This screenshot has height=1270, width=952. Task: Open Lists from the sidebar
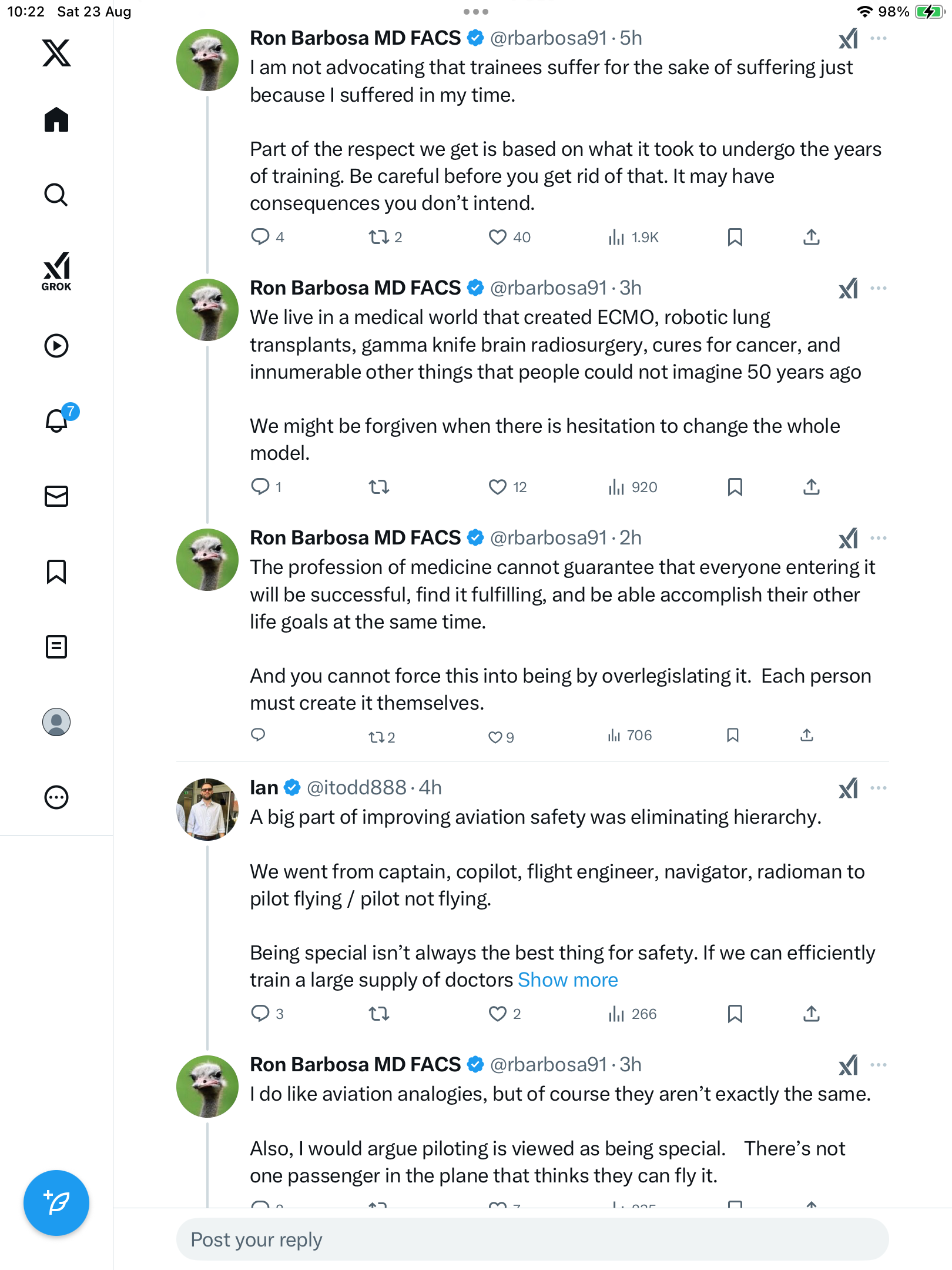pyautogui.click(x=56, y=647)
